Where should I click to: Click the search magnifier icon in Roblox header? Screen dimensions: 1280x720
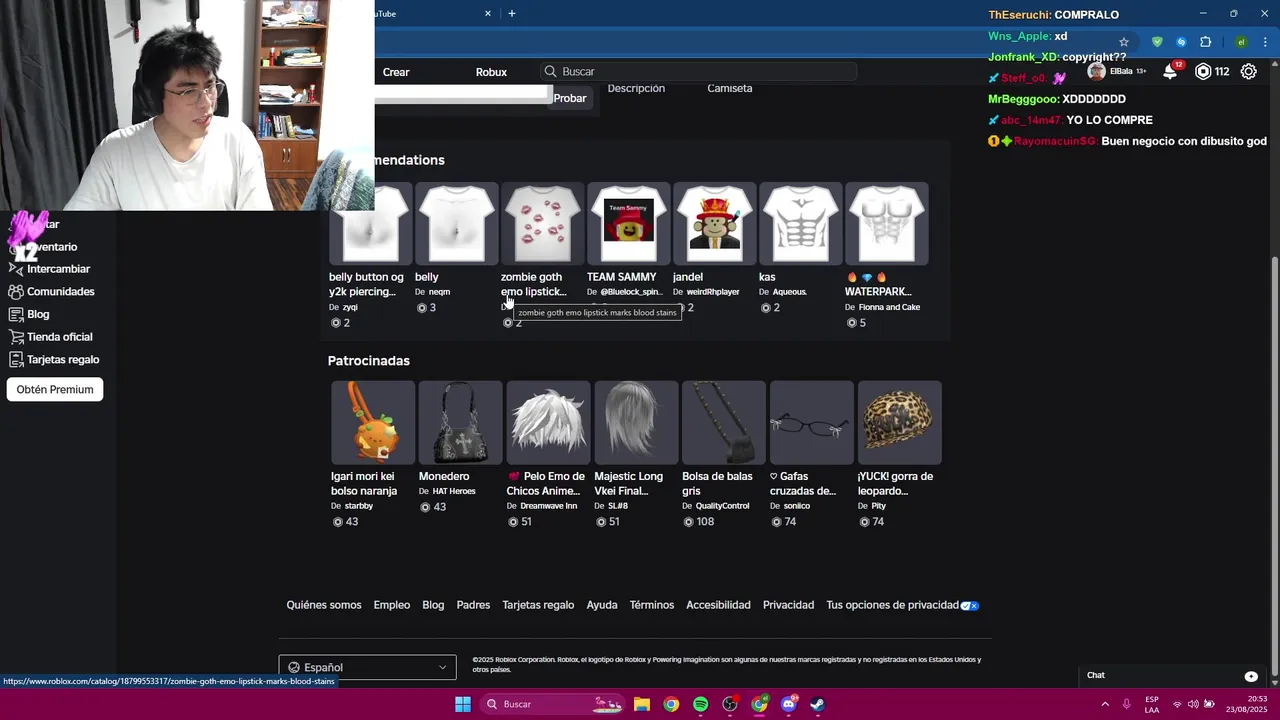tap(550, 71)
